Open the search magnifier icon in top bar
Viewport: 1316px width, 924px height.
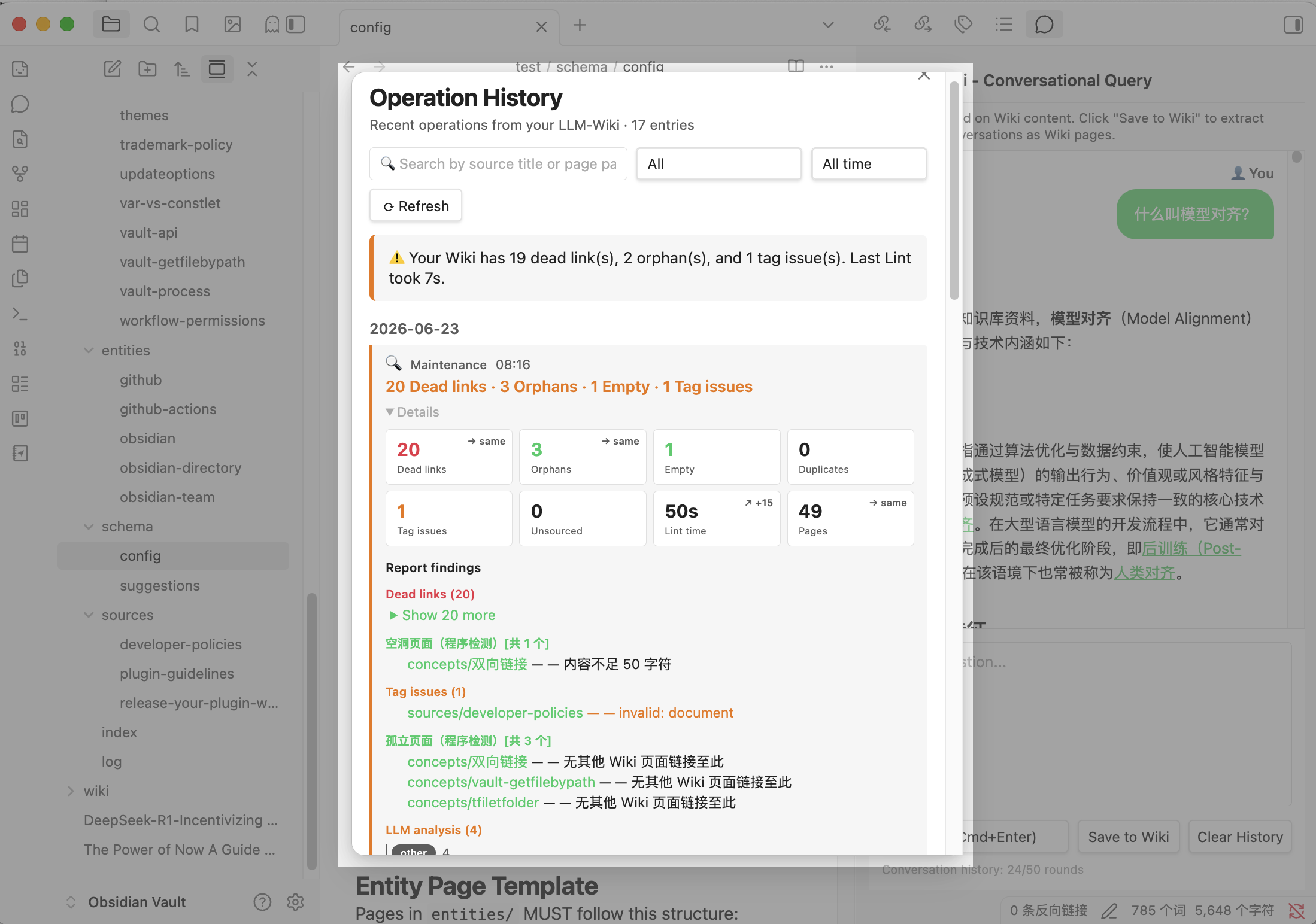point(151,25)
